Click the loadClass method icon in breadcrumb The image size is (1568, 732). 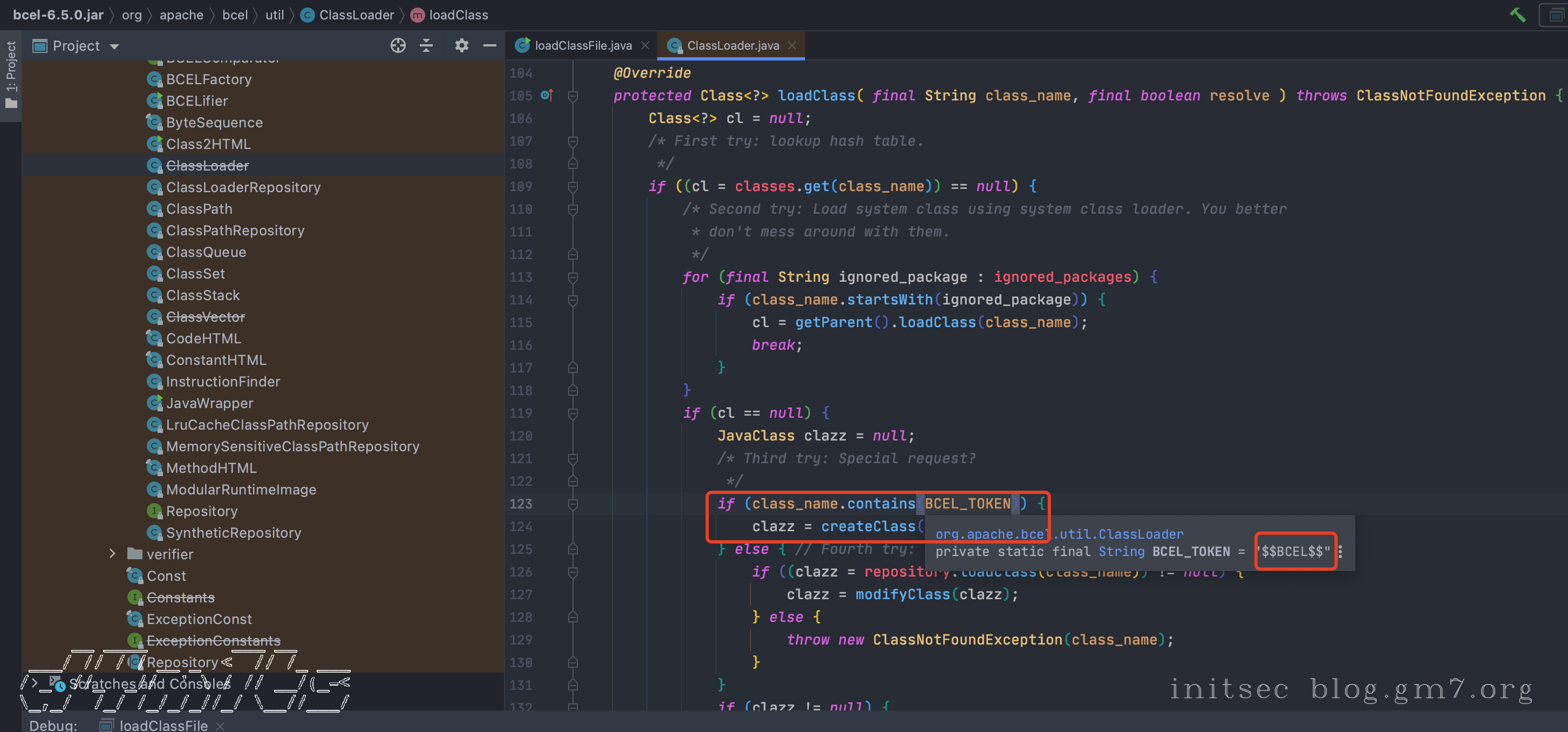[417, 15]
